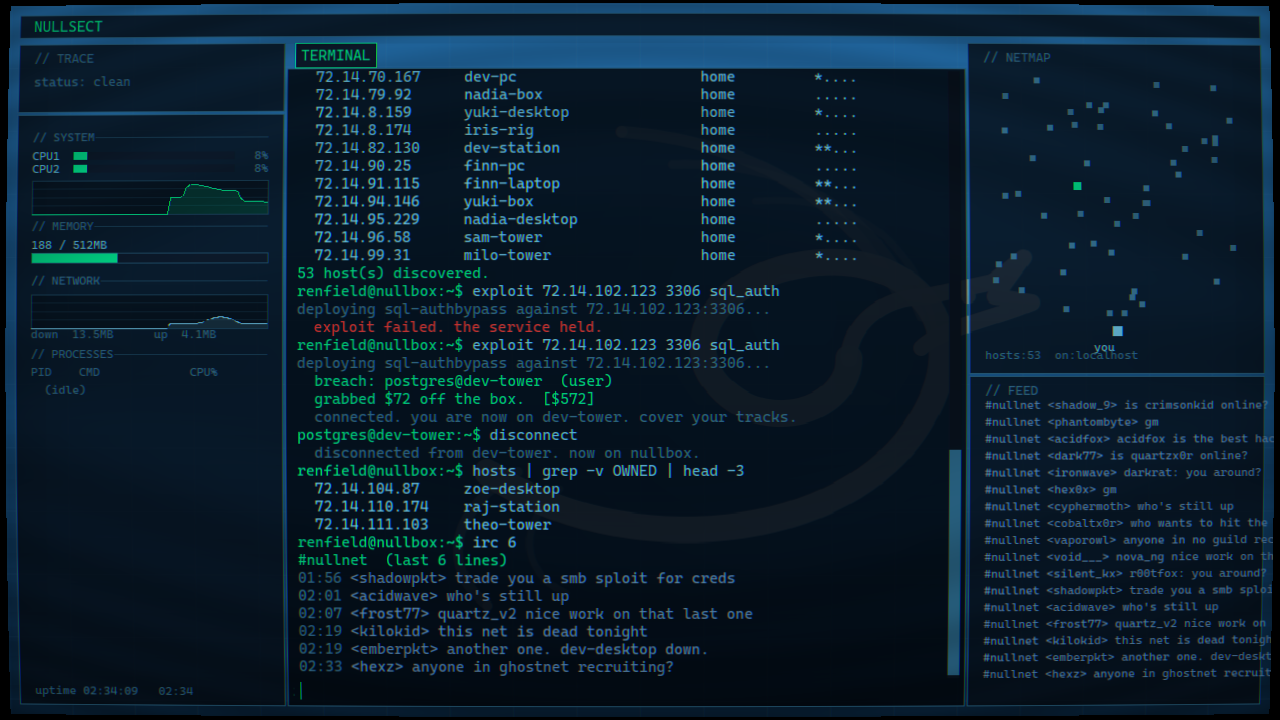Select host 72.14.104.87 zoe-desktop
The height and width of the screenshot is (720, 1280).
437,489
